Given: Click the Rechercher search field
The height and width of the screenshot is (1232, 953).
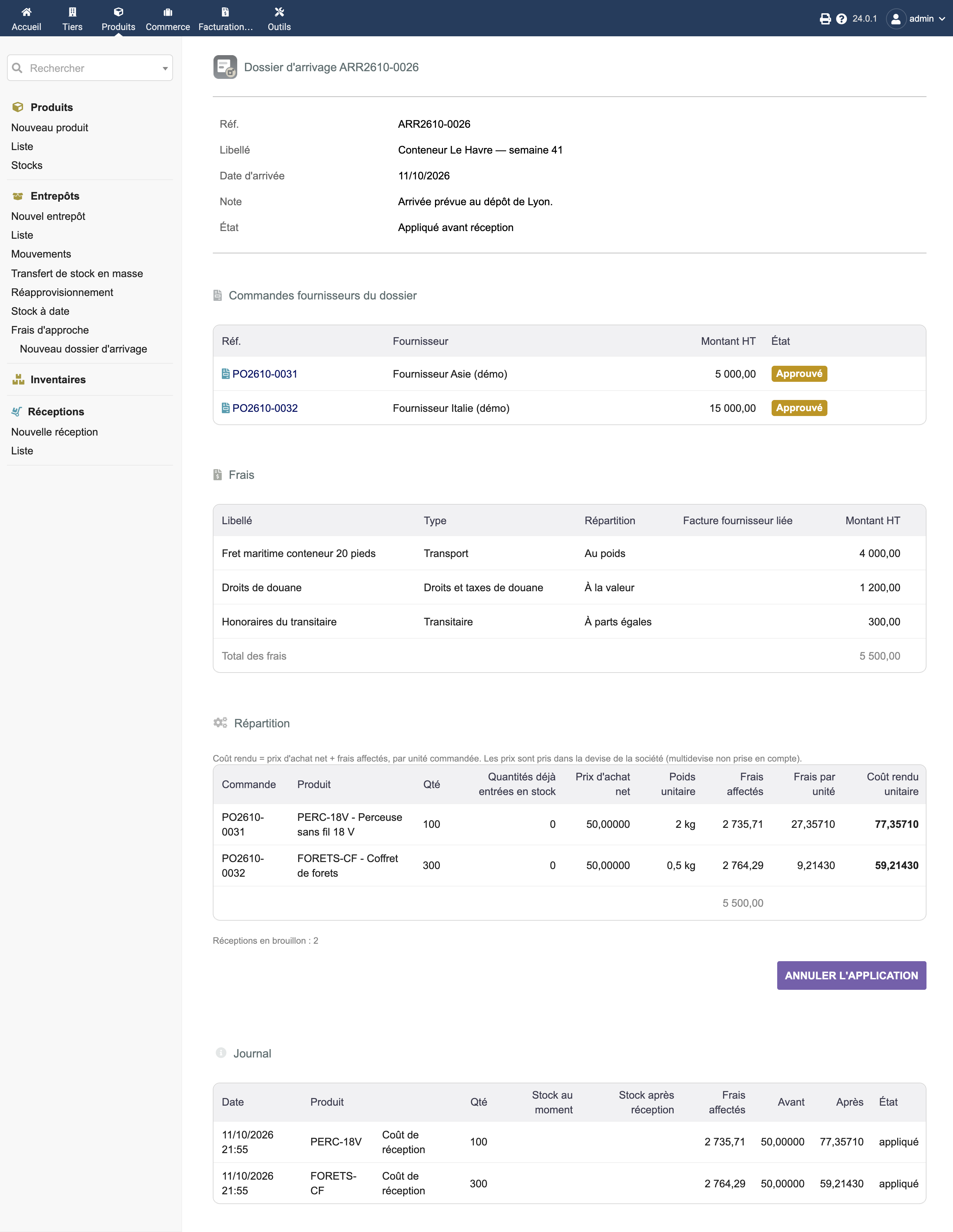Looking at the screenshot, I should point(90,68).
